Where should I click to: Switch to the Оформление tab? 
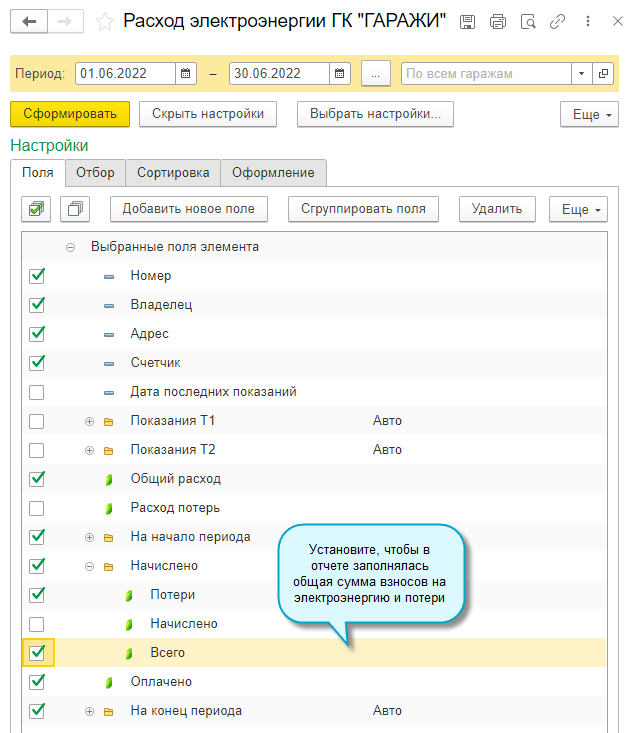pos(273,173)
